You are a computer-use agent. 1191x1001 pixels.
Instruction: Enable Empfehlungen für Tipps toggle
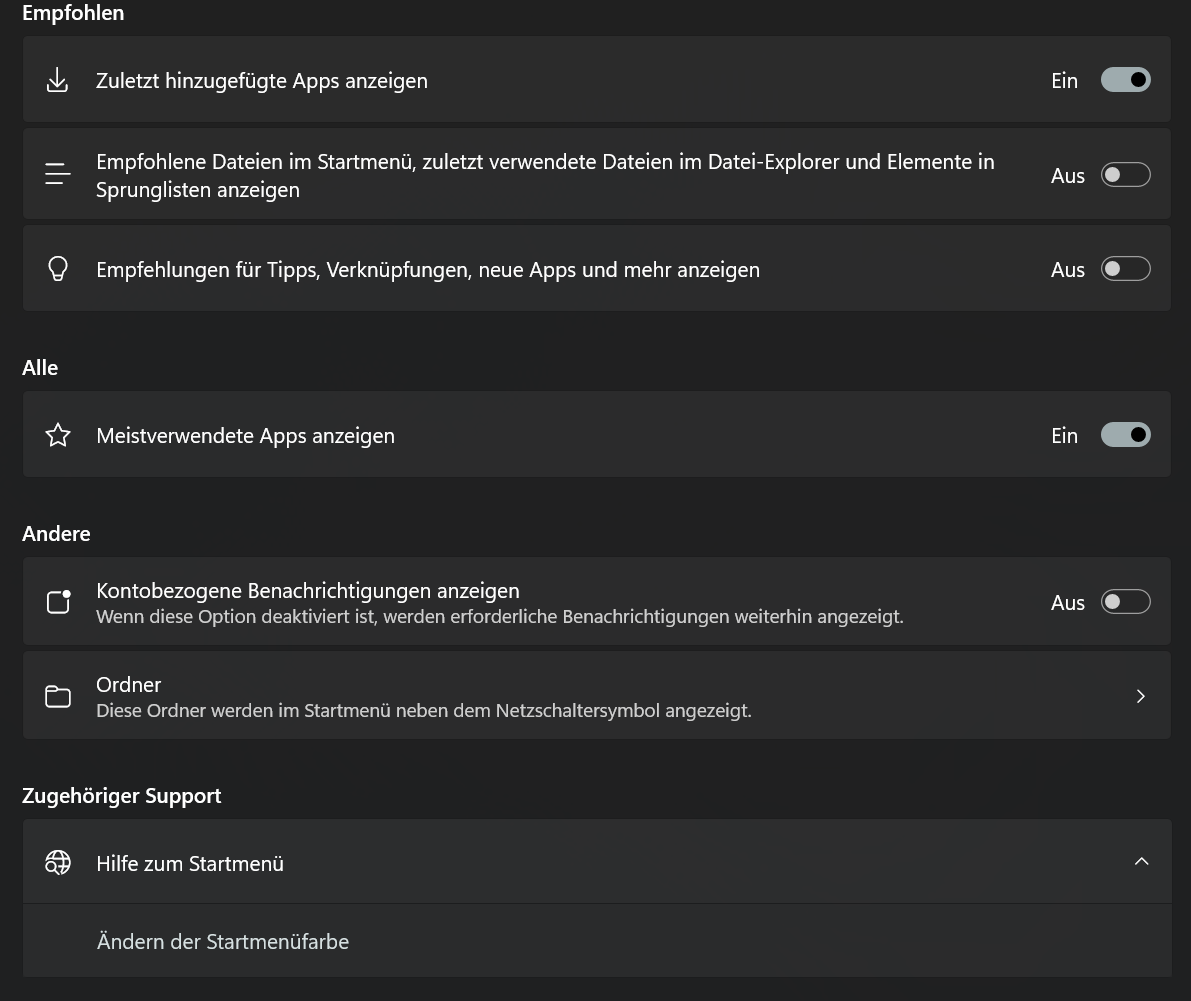[x=1125, y=269]
